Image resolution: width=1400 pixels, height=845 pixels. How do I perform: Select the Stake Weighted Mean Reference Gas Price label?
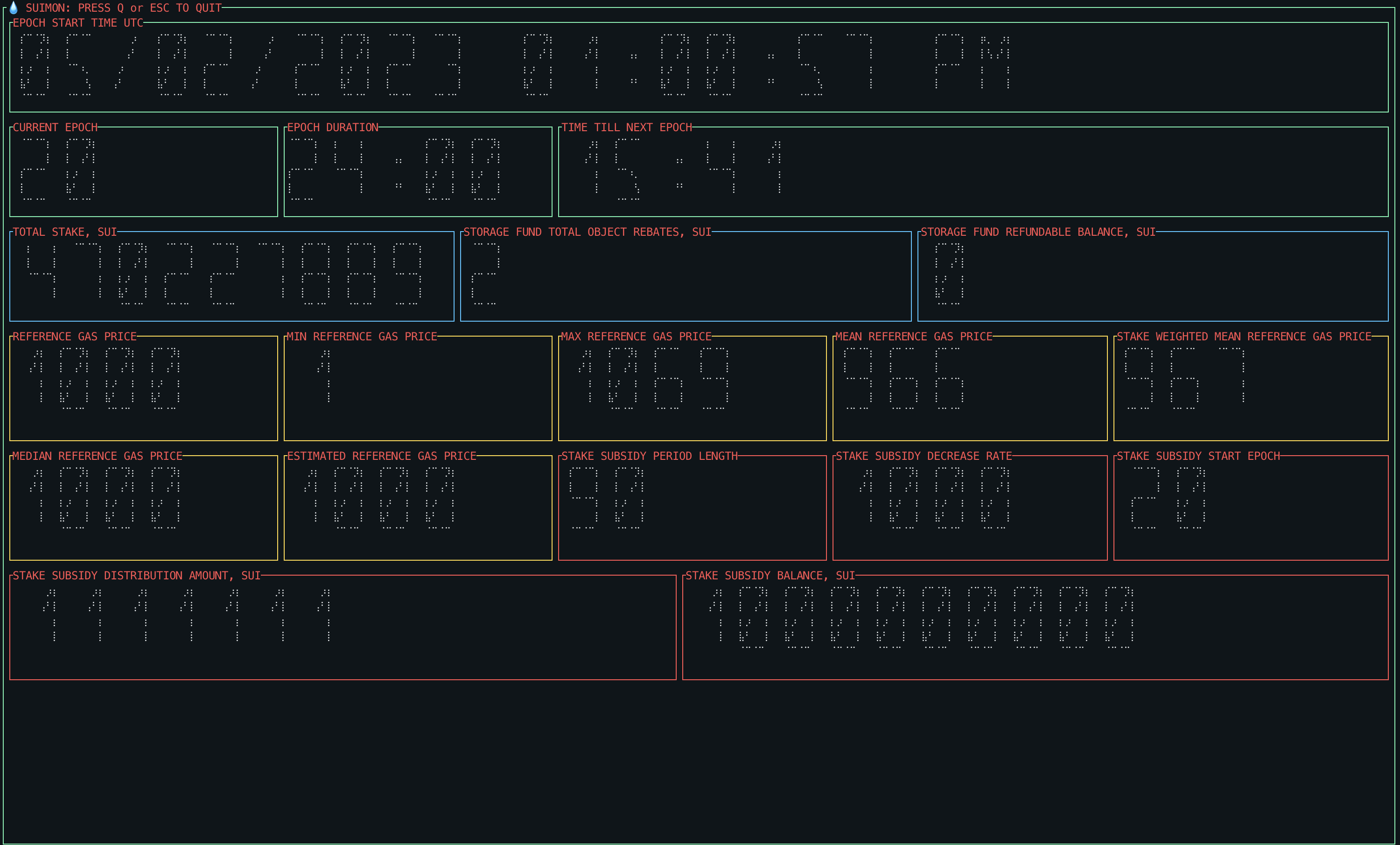(x=1244, y=337)
